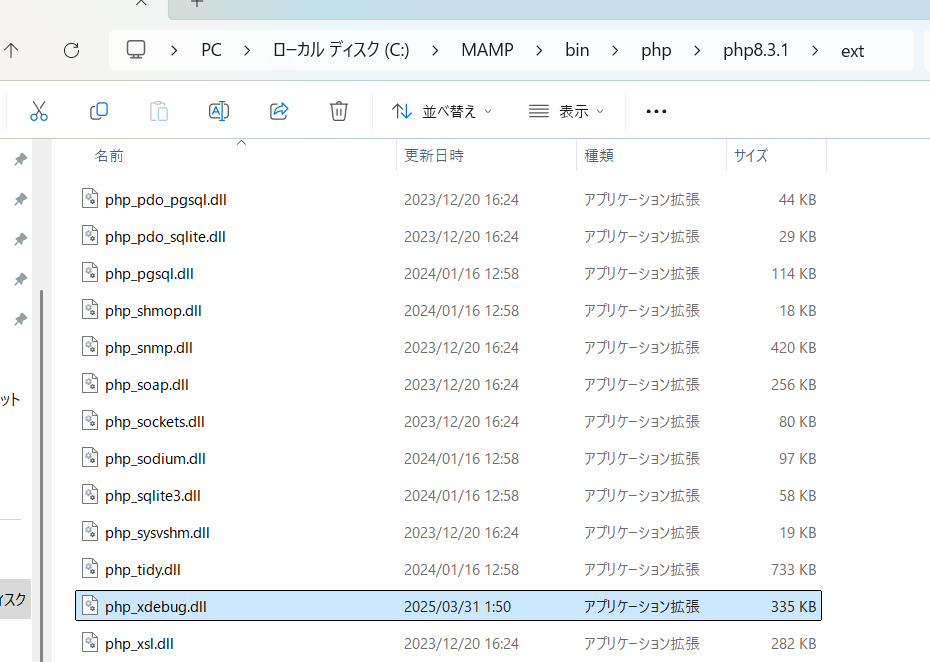
Task: Expand the chevron after PC breadcrumb
Action: point(247,51)
